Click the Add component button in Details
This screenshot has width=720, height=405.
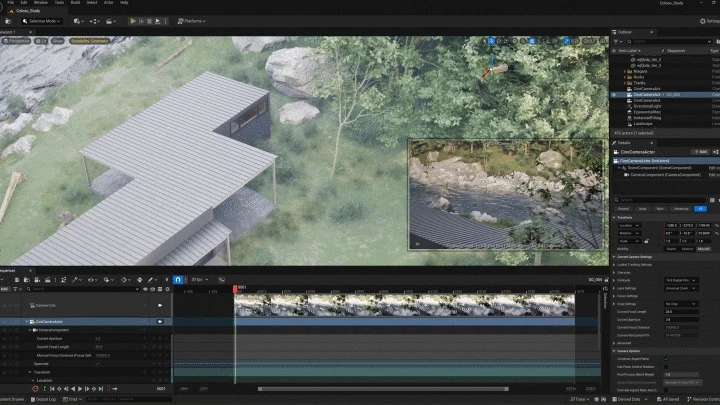pyautogui.click(x=701, y=152)
